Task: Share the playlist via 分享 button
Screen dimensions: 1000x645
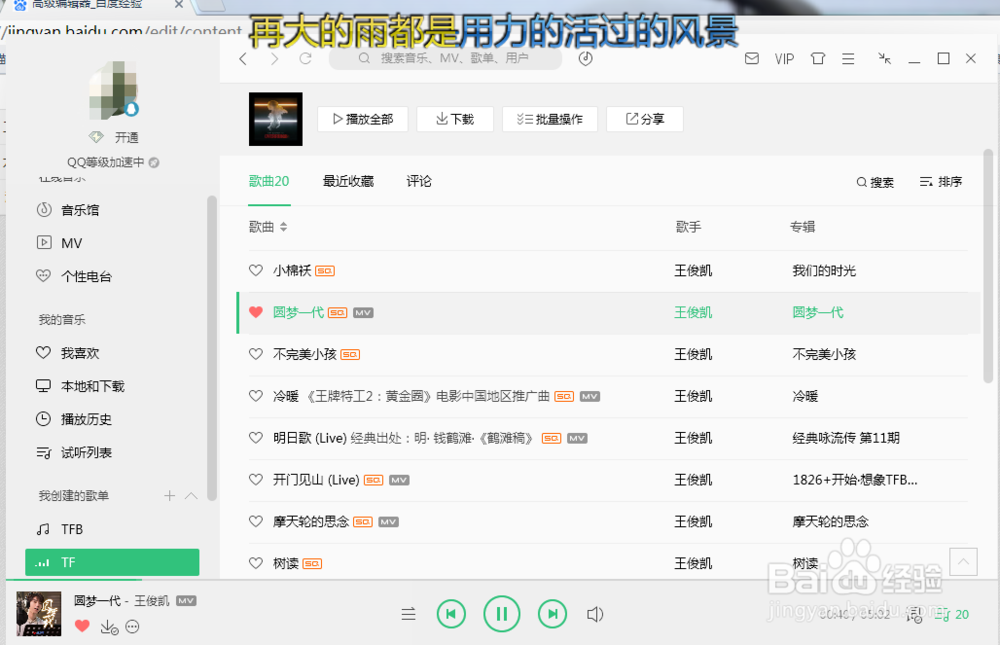Action: [644, 118]
